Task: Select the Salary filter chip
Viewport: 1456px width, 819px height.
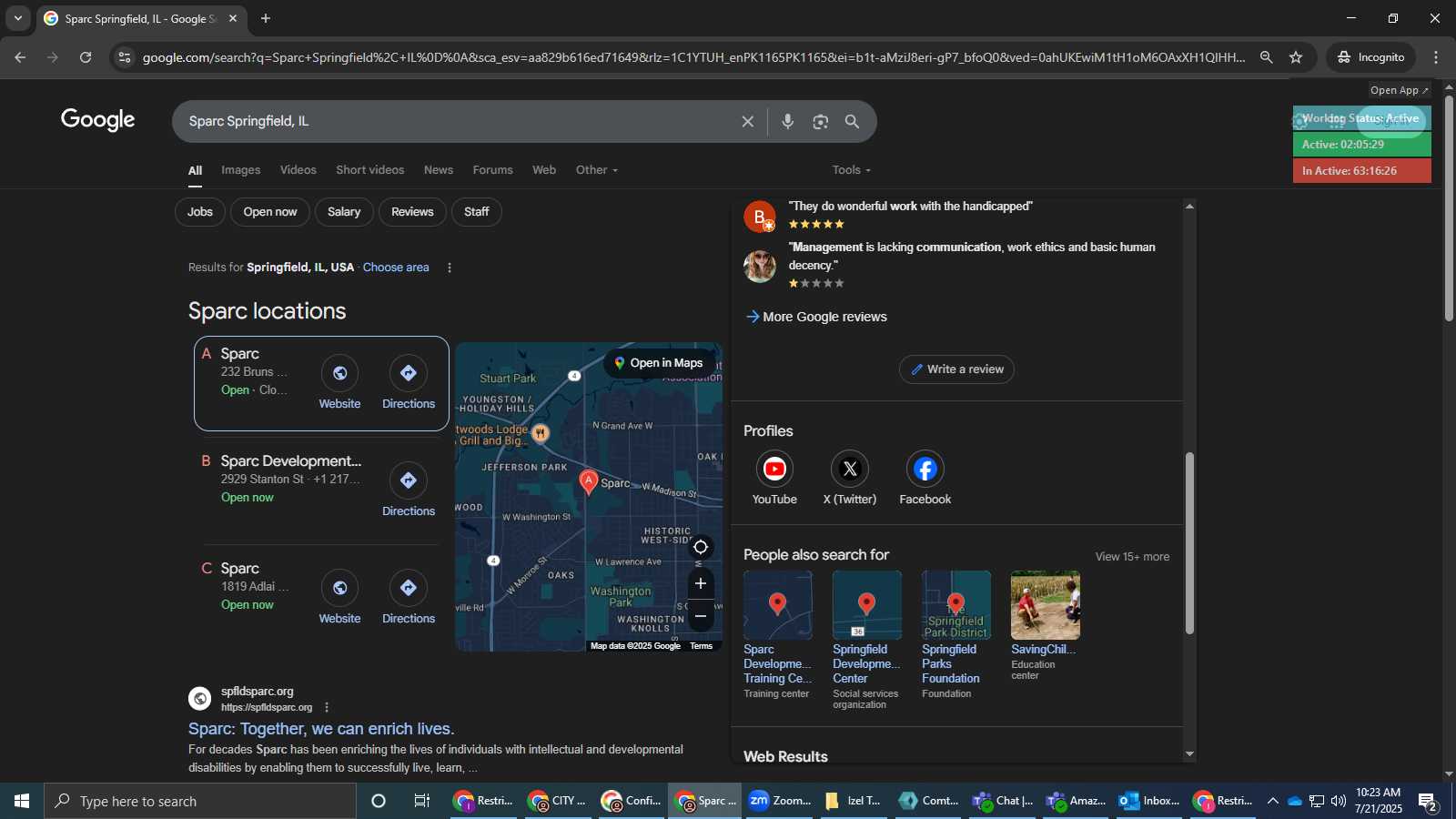Action: tap(344, 212)
